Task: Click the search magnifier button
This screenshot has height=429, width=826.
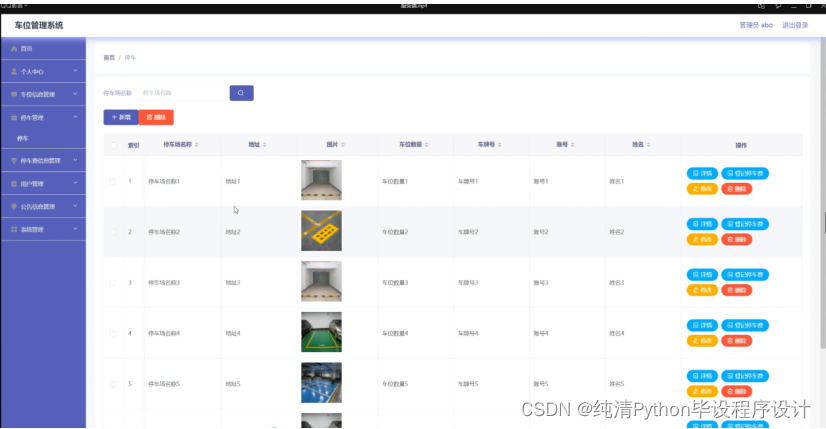Action: (x=241, y=93)
